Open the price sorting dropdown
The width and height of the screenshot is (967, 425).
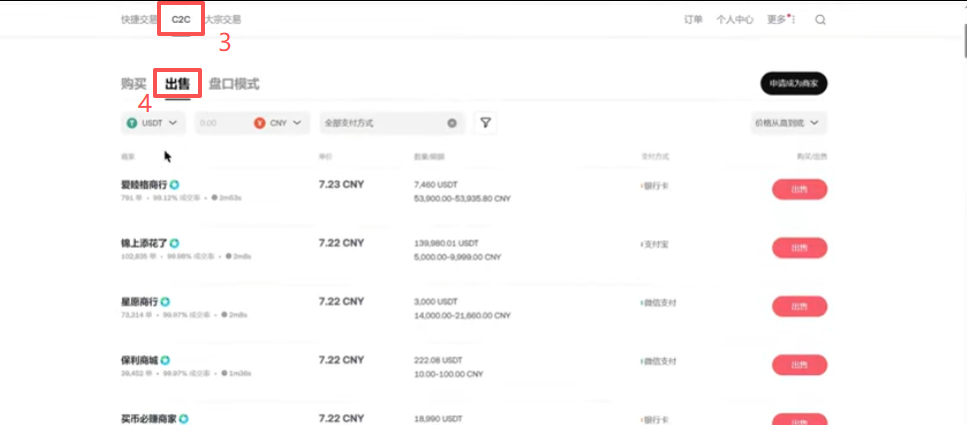(788, 123)
